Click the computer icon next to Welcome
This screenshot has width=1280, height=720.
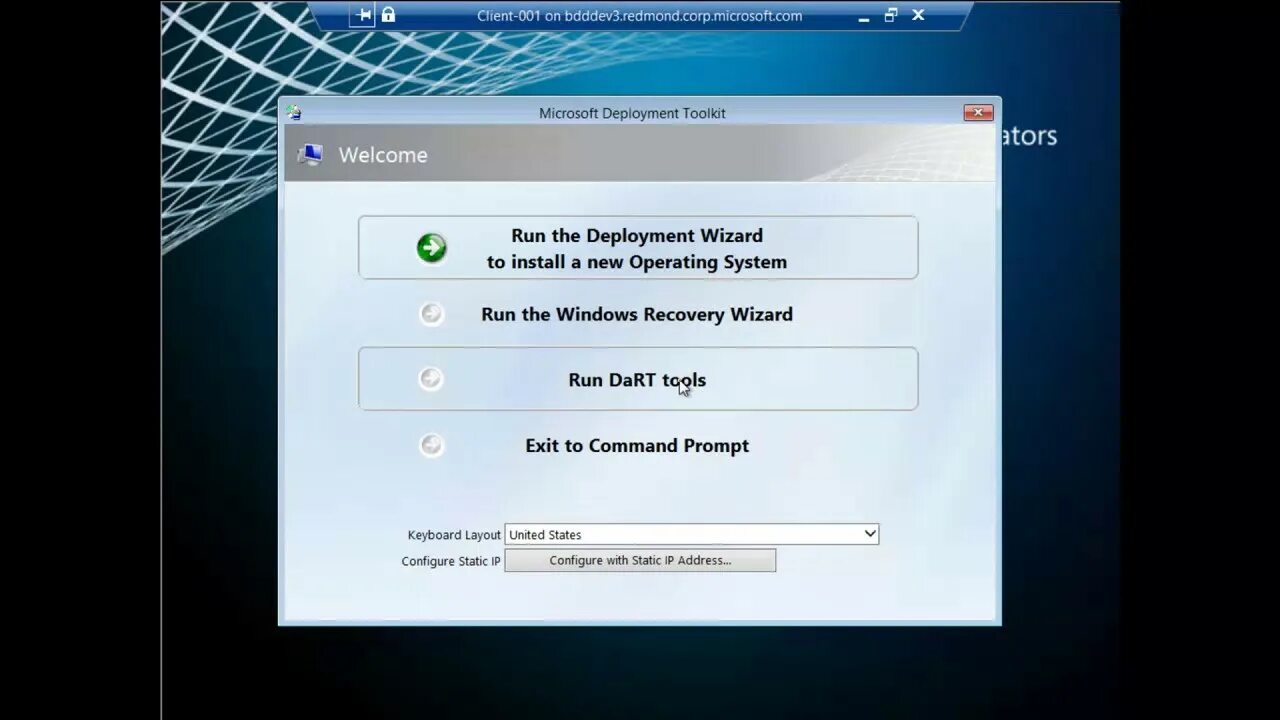click(x=310, y=155)
